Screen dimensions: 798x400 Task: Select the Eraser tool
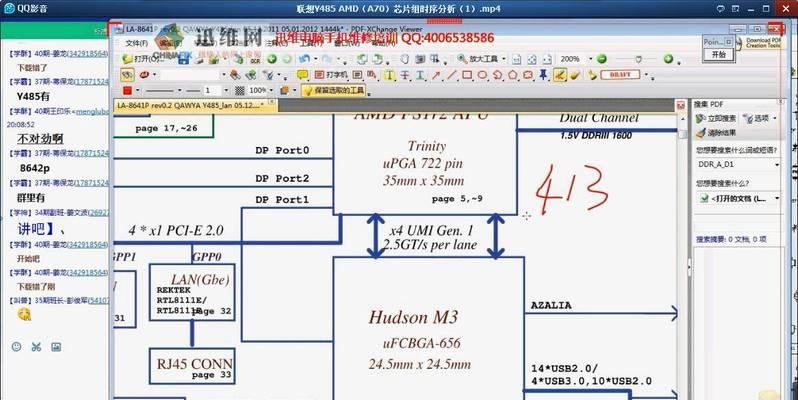point(575,75)
